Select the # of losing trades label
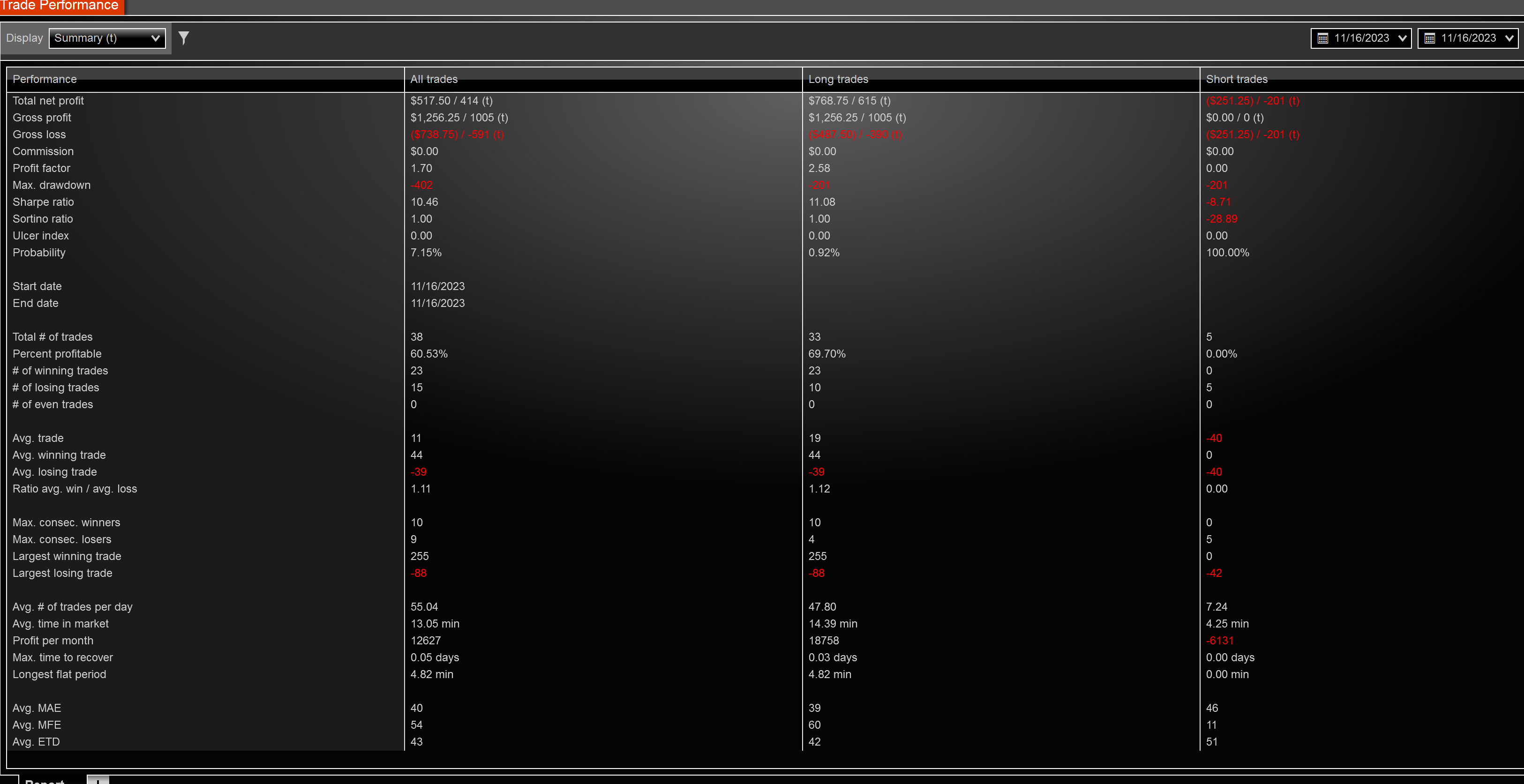This screenshot has height=784, width=1524. tap(56, 388)
